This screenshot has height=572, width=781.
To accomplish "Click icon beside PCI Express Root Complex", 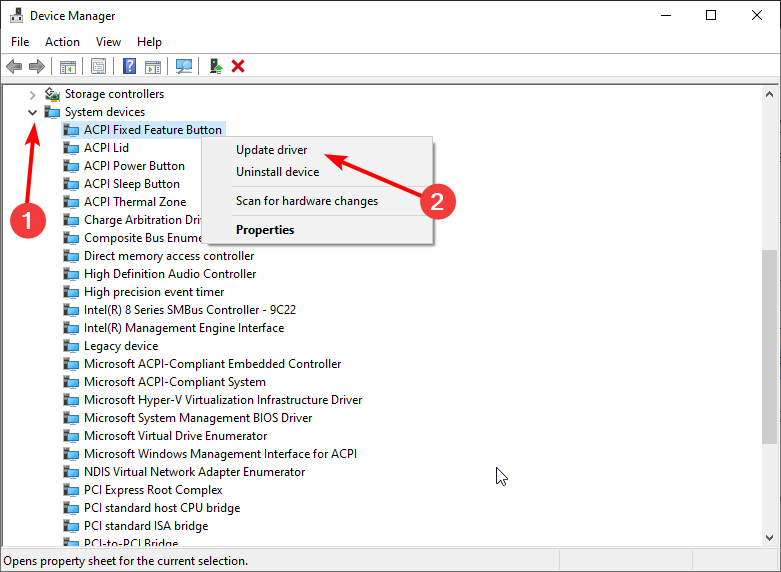I will pos(71,490).
